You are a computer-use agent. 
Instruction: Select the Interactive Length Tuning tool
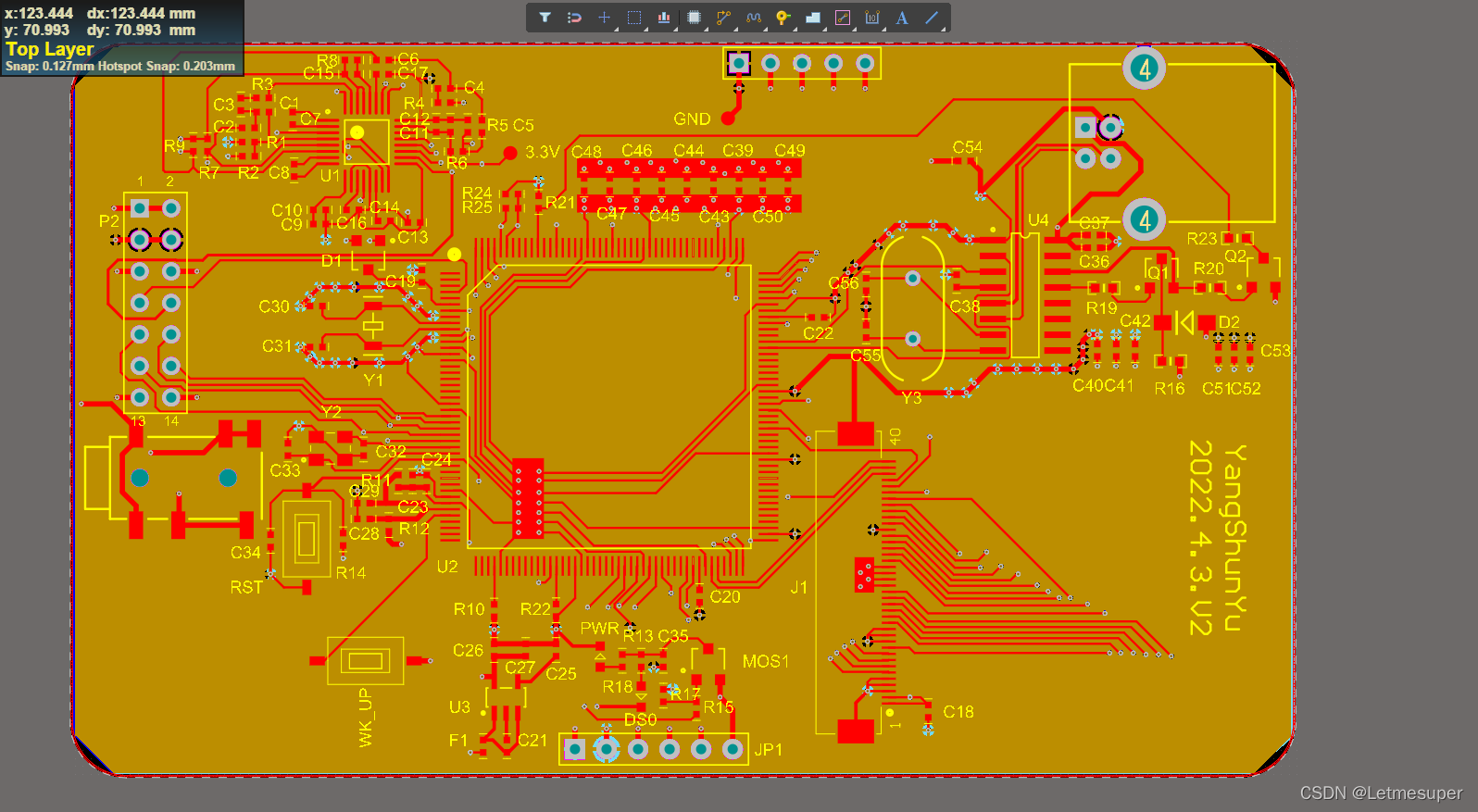[x=753, y=18]
